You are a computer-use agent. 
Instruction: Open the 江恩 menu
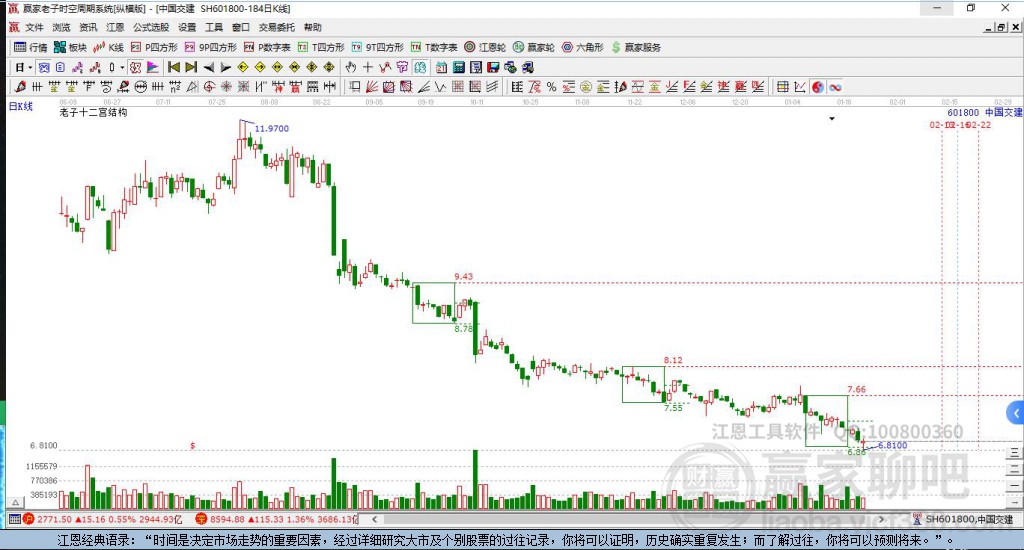click(x=115, y=27)
